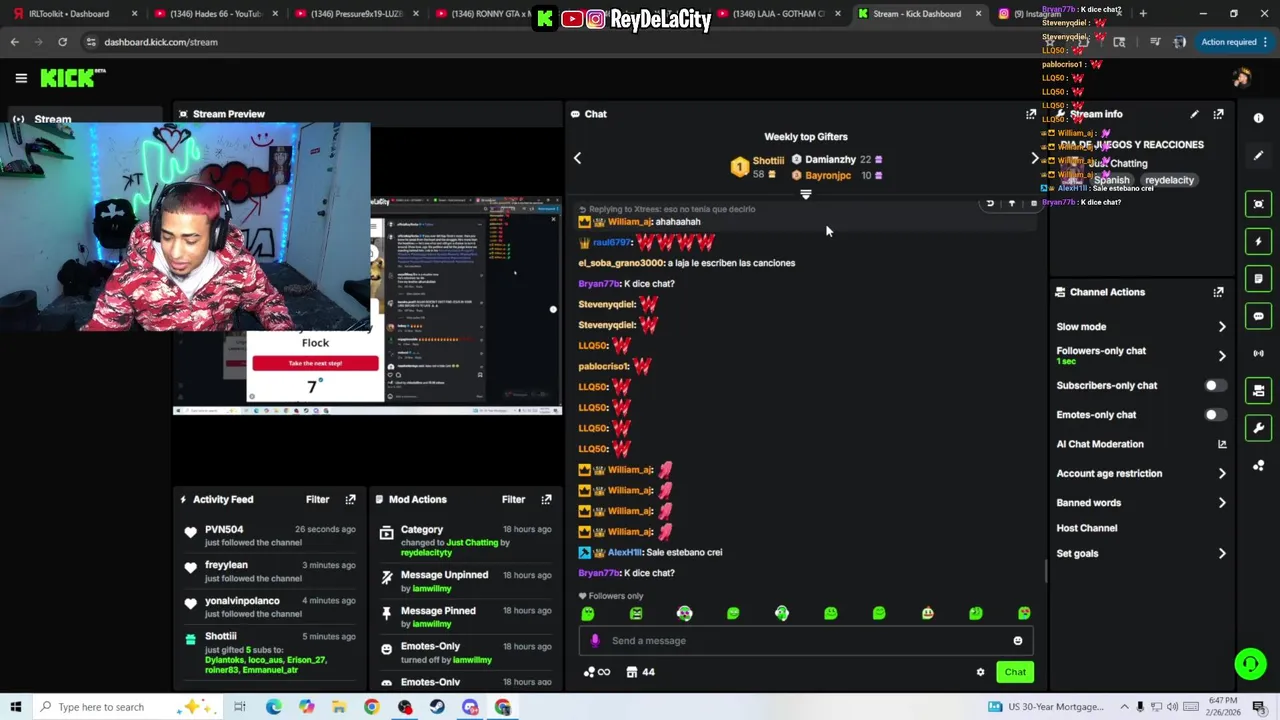Open the Activity Feed Filter
The height and width of the screenshot is (720, 1280).
pos(317,499)
